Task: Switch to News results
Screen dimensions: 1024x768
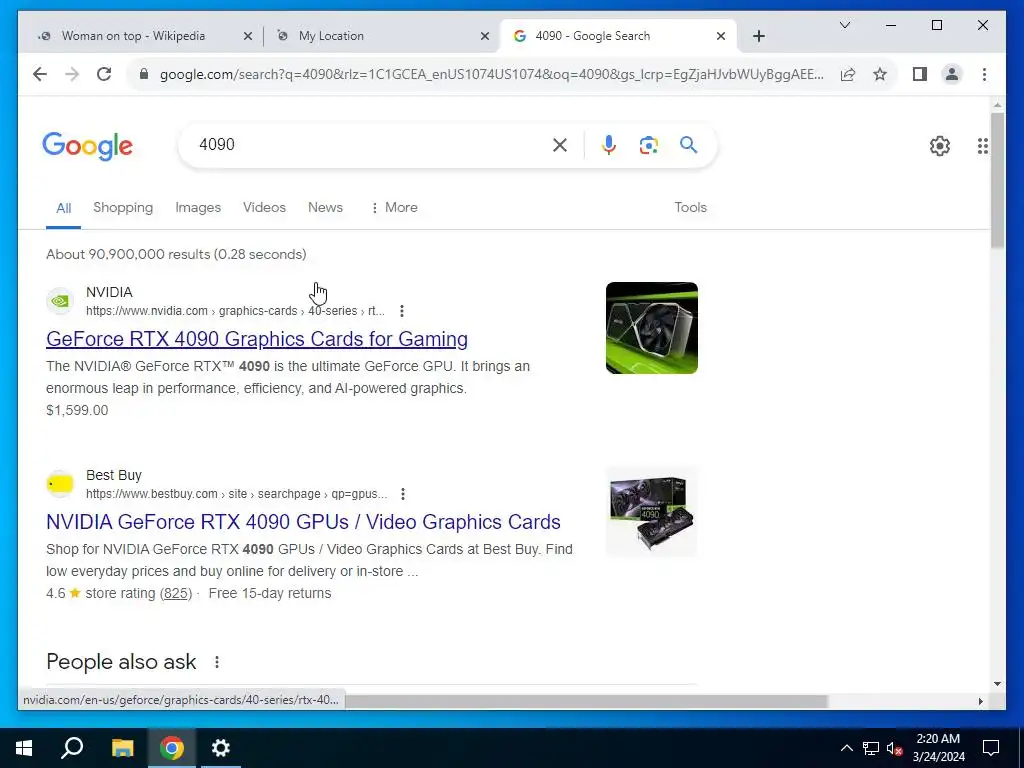Action: click(x=325, y=208)
